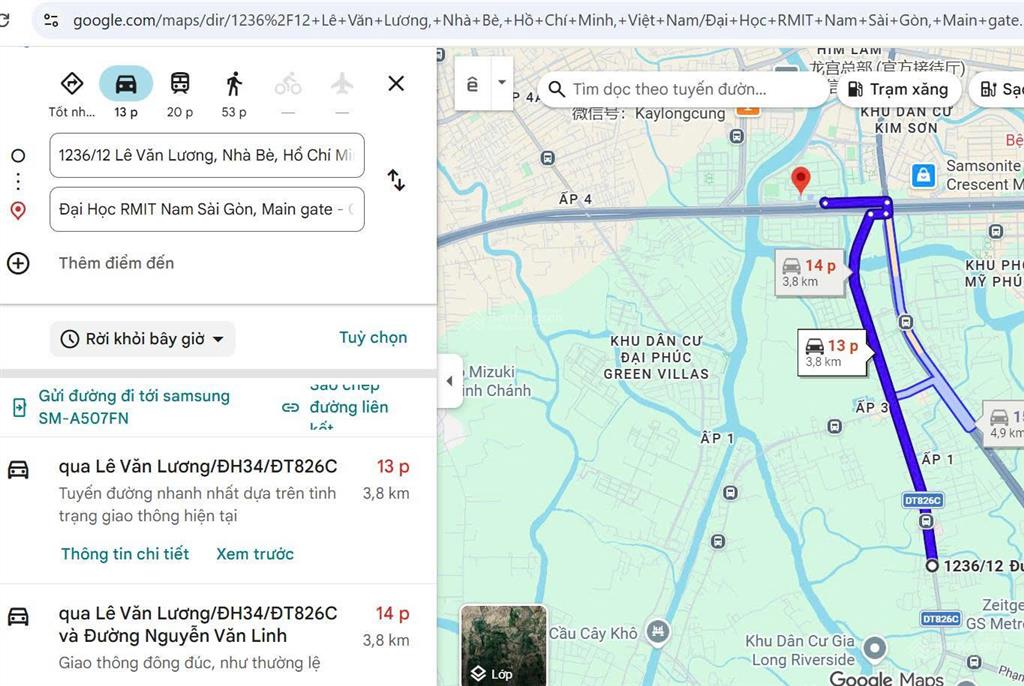
Task: Click the browser address bar URL
Action: pyautogui.click(x=547, y=20)
